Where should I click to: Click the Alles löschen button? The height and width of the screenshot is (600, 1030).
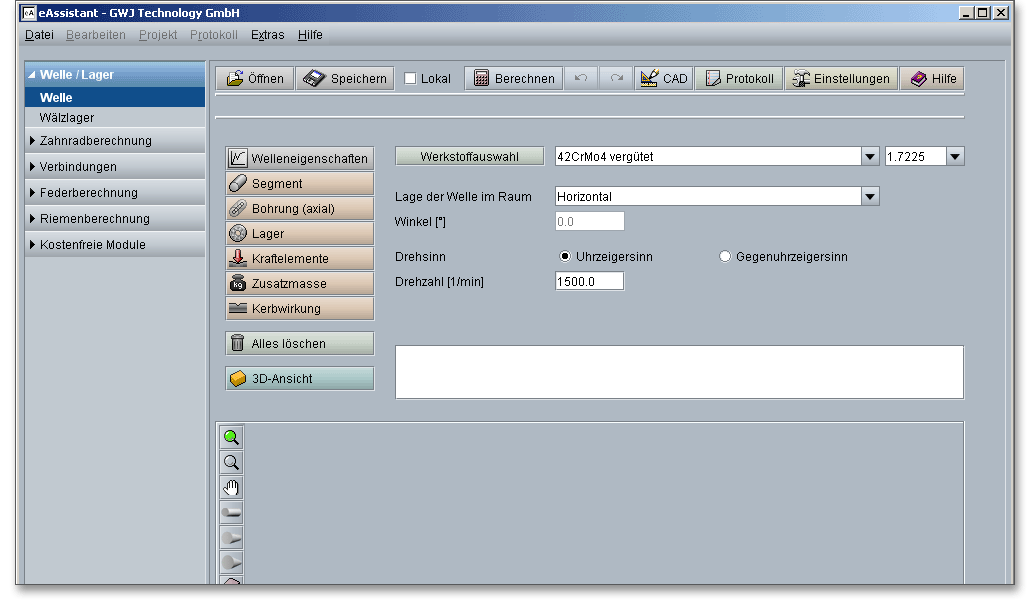[300, 343]
